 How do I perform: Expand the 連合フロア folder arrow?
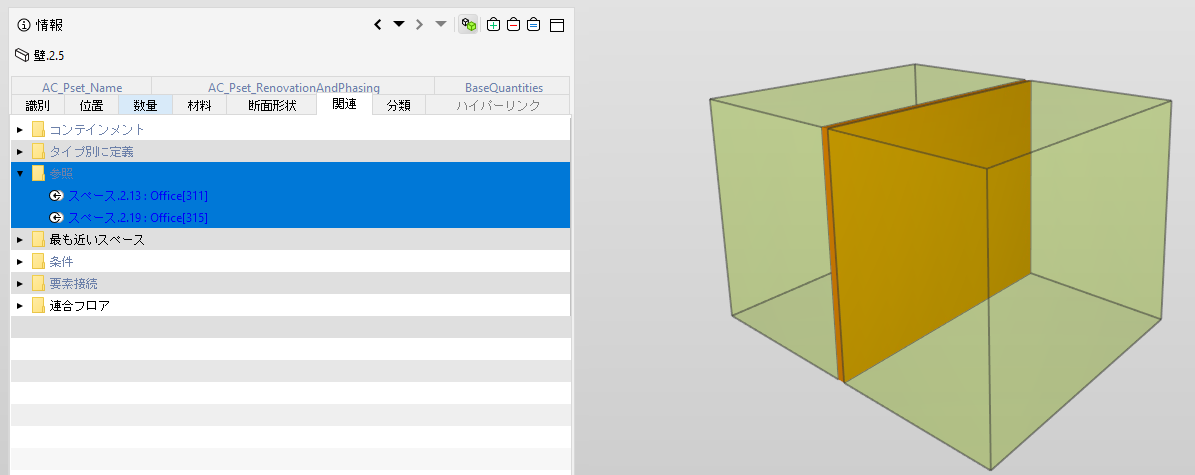pos(20,306)
